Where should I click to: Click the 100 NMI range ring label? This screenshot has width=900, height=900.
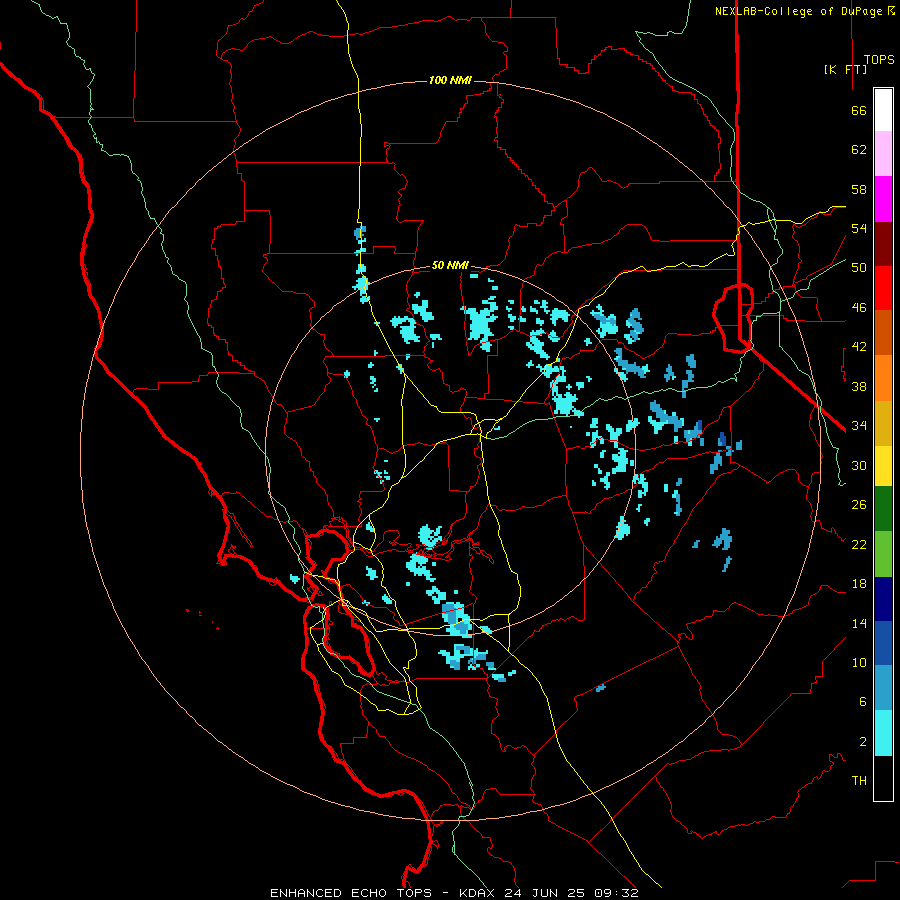tap(450, 80)
